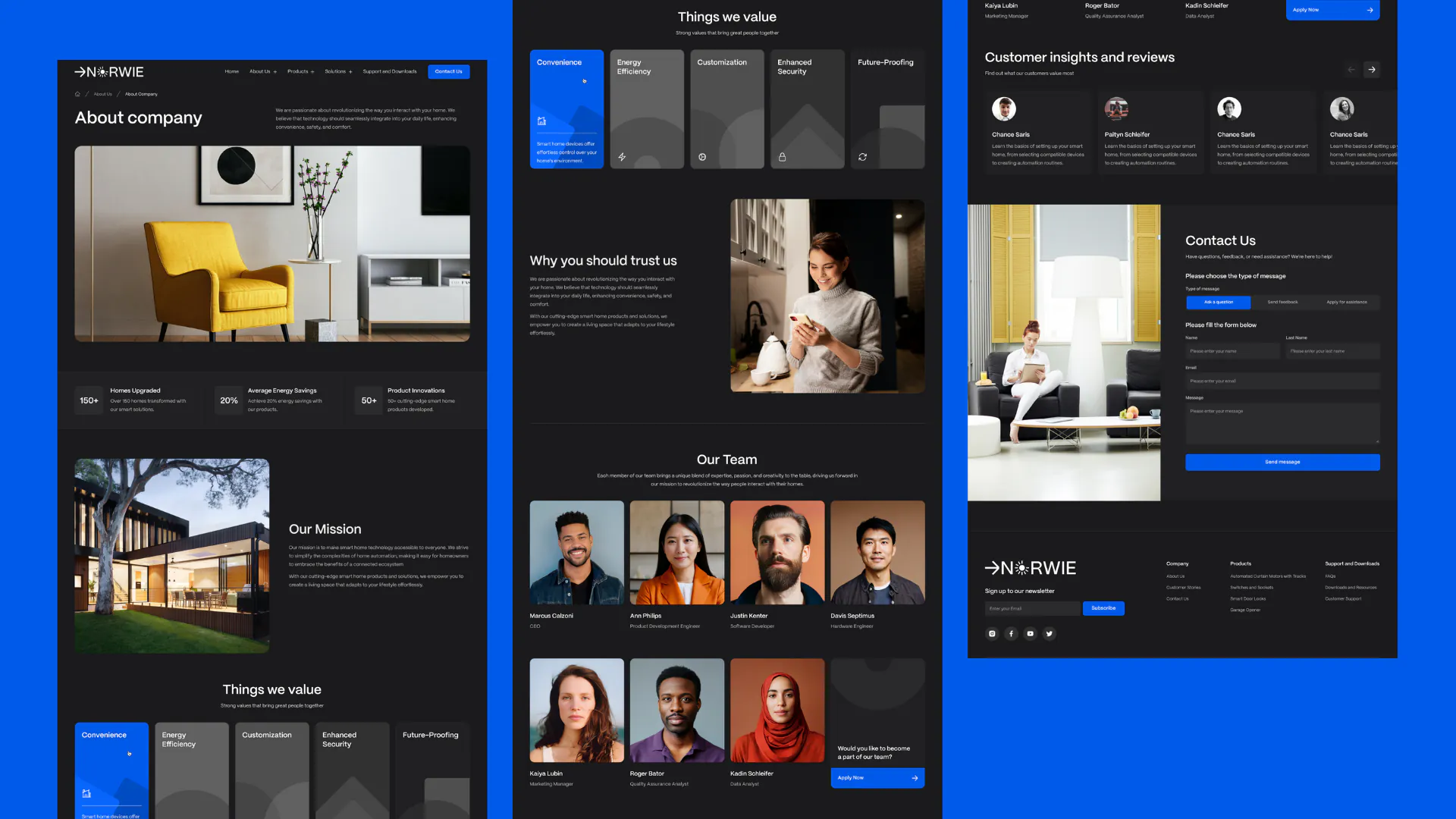Click Paityn Schleifer's reviewer avatar
This screenshot has height=819, width=1456.
(x=1116, y=108)
